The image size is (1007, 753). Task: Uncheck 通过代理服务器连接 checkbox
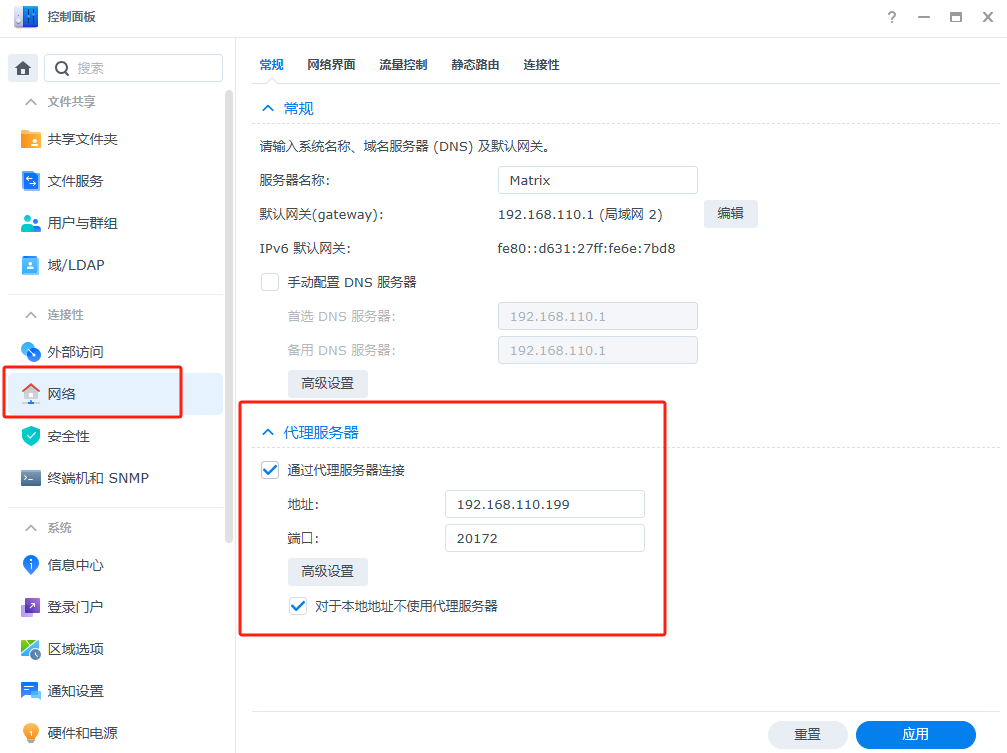pos(270,470)
